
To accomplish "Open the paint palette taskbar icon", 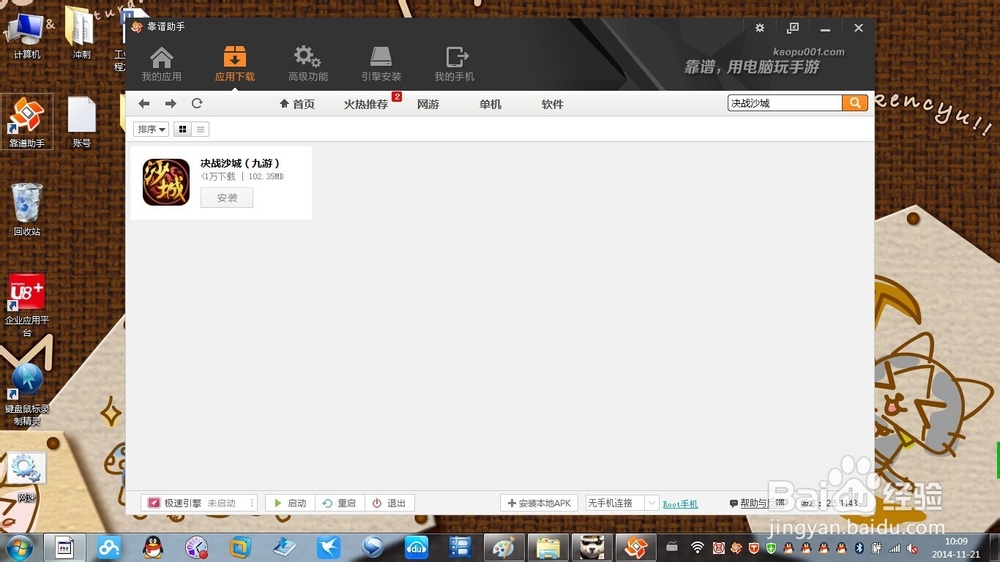I will click(x=504, y=547).
